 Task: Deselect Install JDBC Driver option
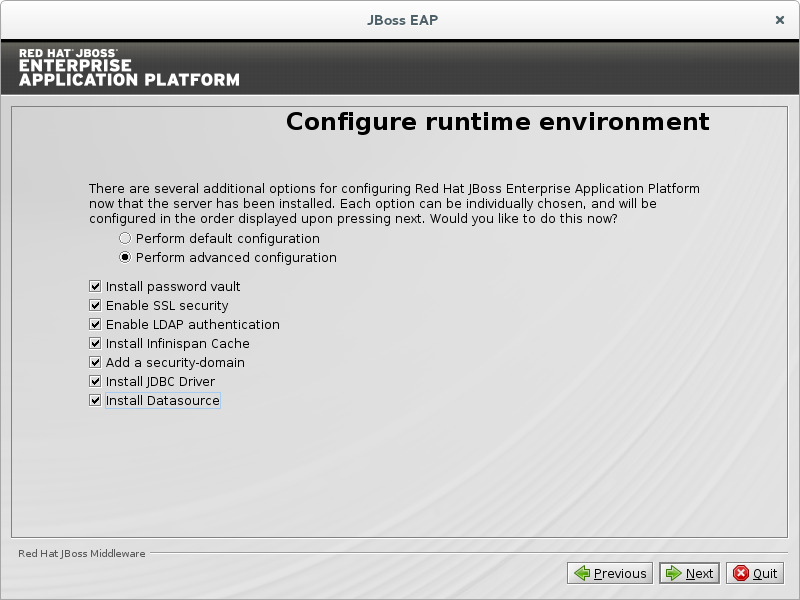click(x=96, y=382)
